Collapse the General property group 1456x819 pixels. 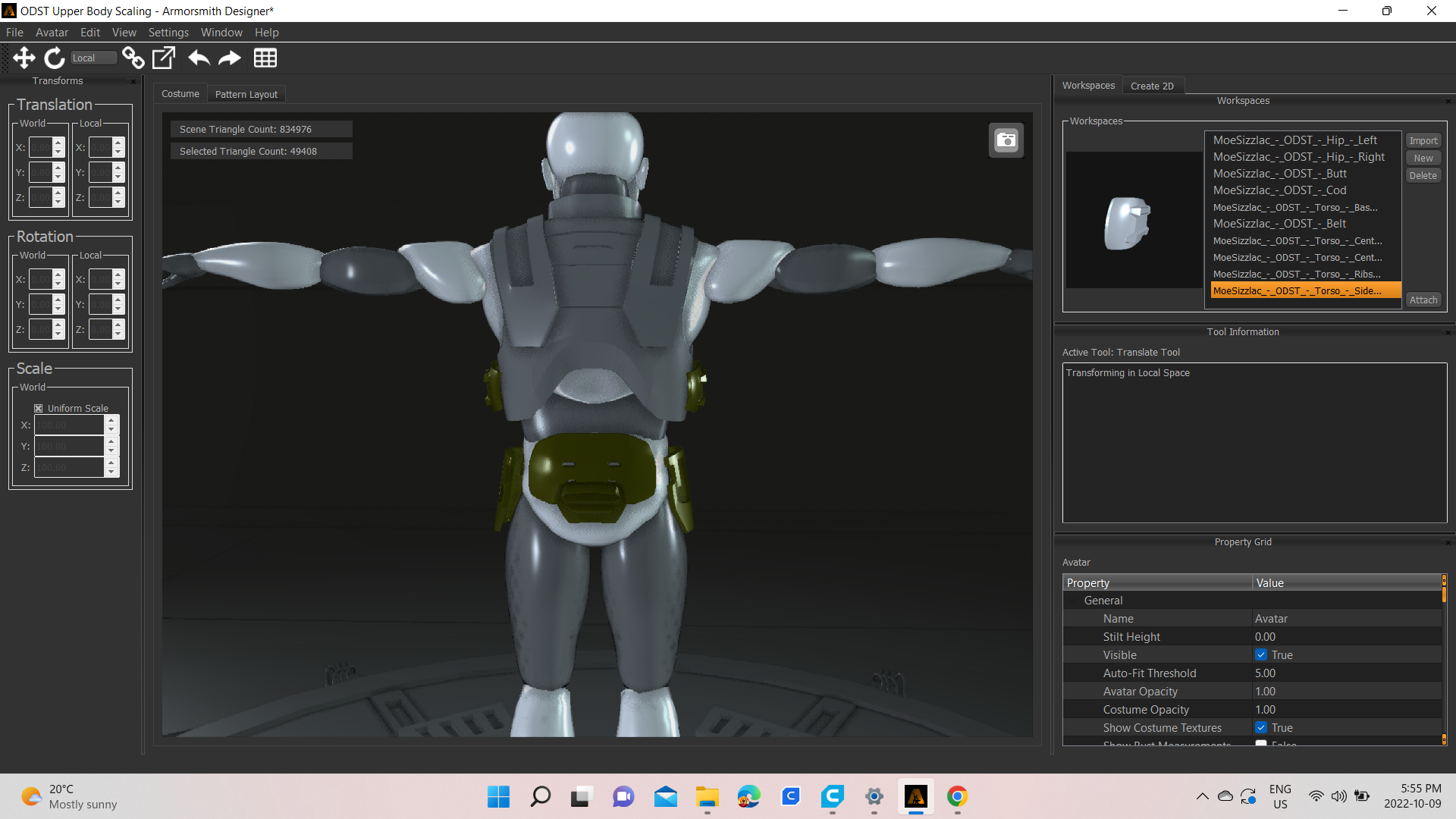[x=1072, y=601]
